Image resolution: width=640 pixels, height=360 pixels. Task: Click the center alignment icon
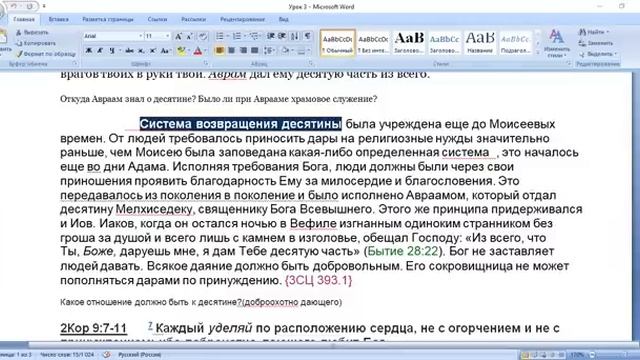231,51
